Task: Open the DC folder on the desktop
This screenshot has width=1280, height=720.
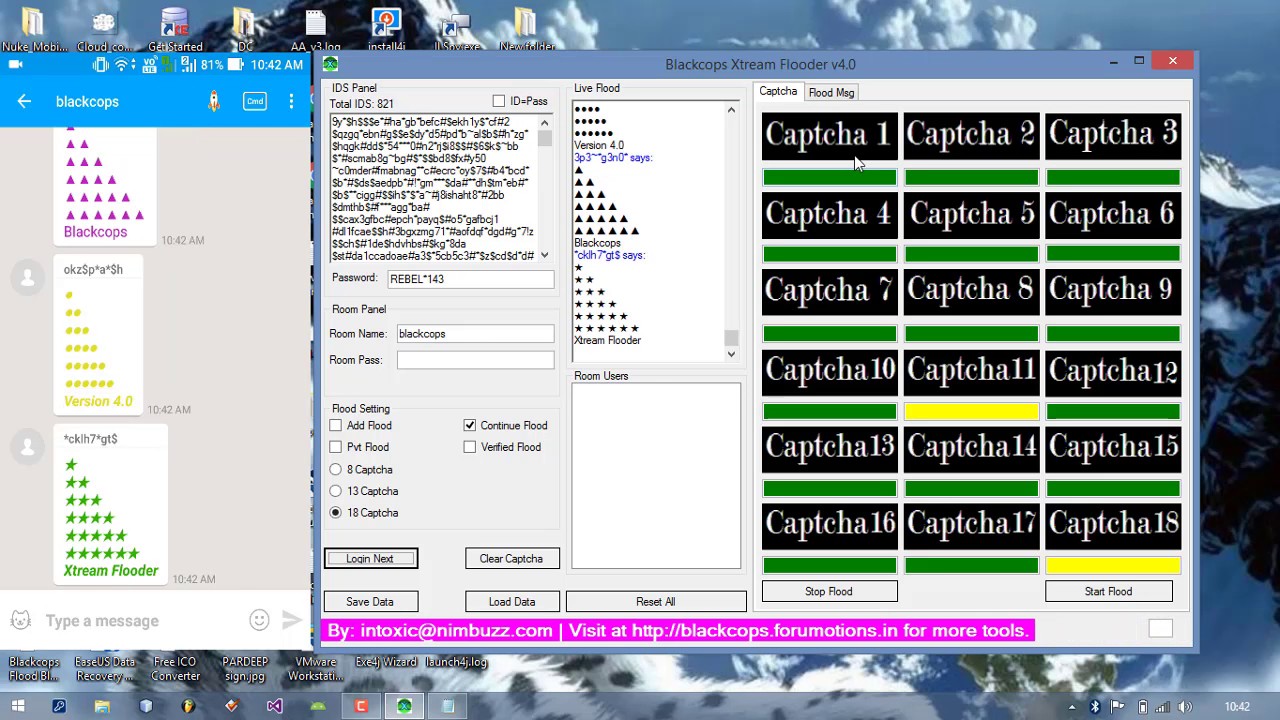Action: pyautogui.click(x=245, y=29)
